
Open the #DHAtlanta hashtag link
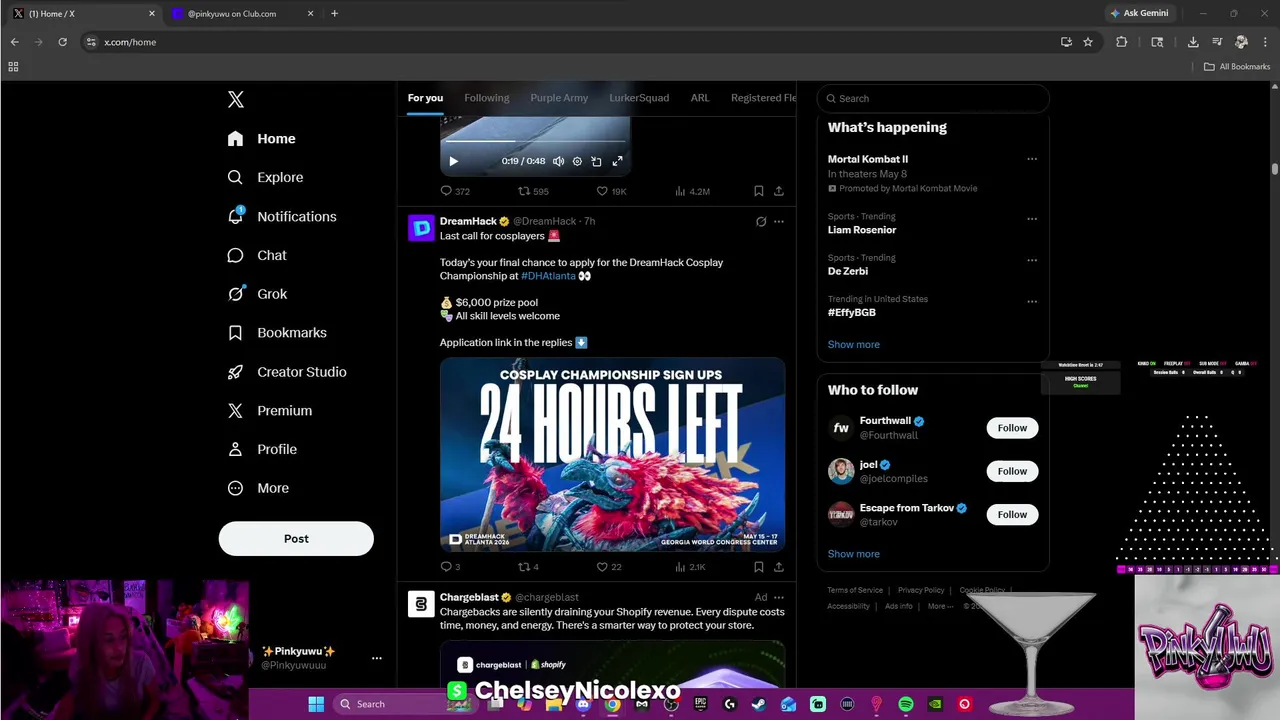tap(548, 276)
